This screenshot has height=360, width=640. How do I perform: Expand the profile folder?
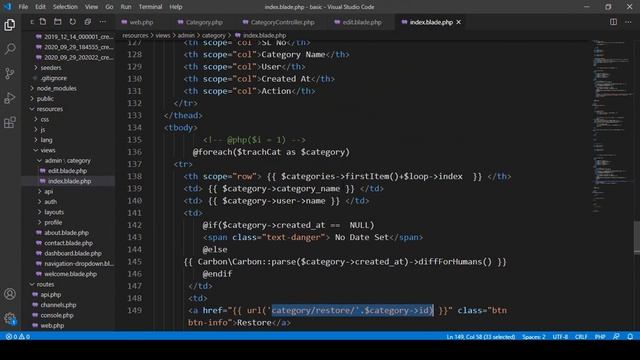click(53, 222)
